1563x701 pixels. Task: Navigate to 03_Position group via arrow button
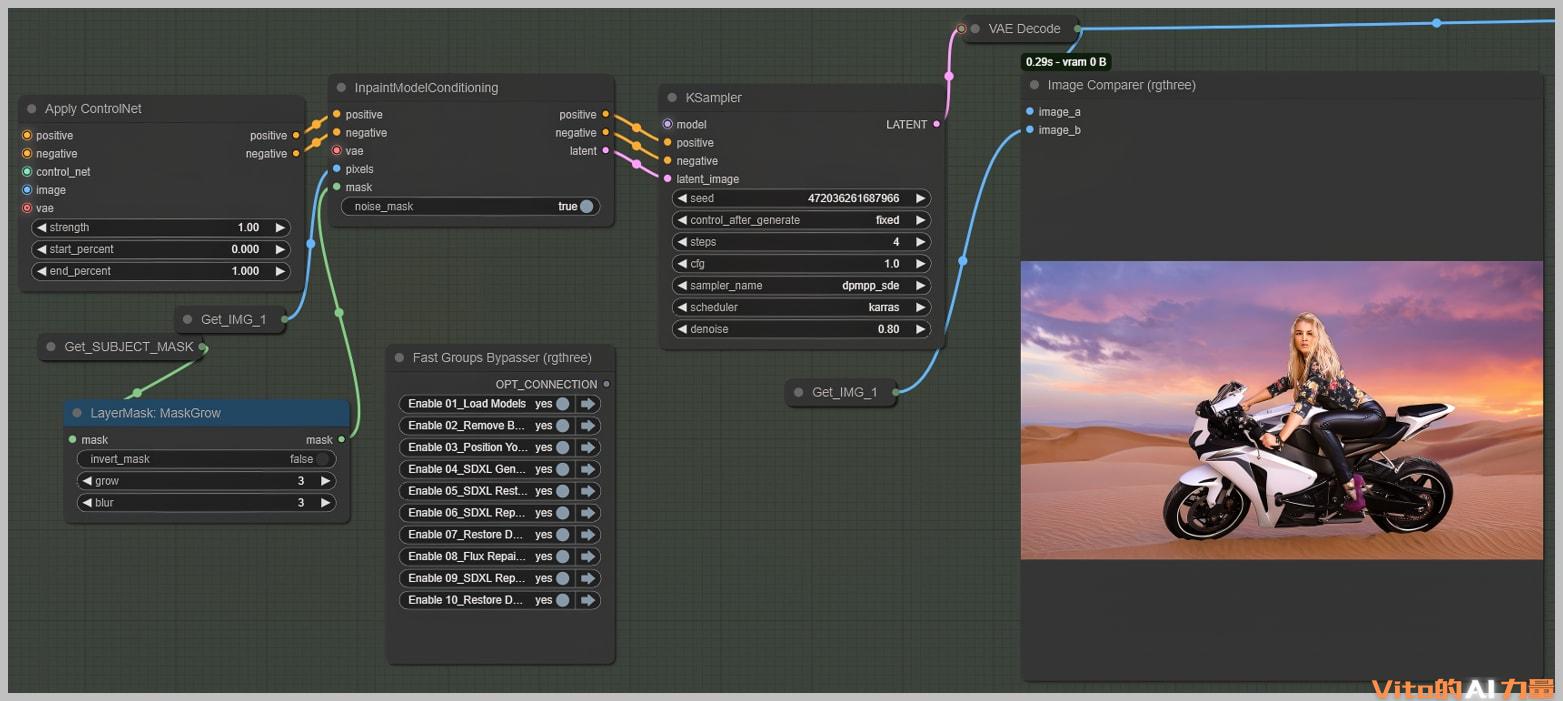coord(588,448)
